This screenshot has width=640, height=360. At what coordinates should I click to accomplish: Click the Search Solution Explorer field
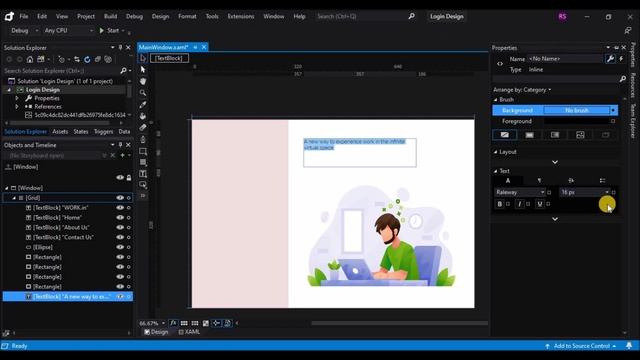(61, 71)
